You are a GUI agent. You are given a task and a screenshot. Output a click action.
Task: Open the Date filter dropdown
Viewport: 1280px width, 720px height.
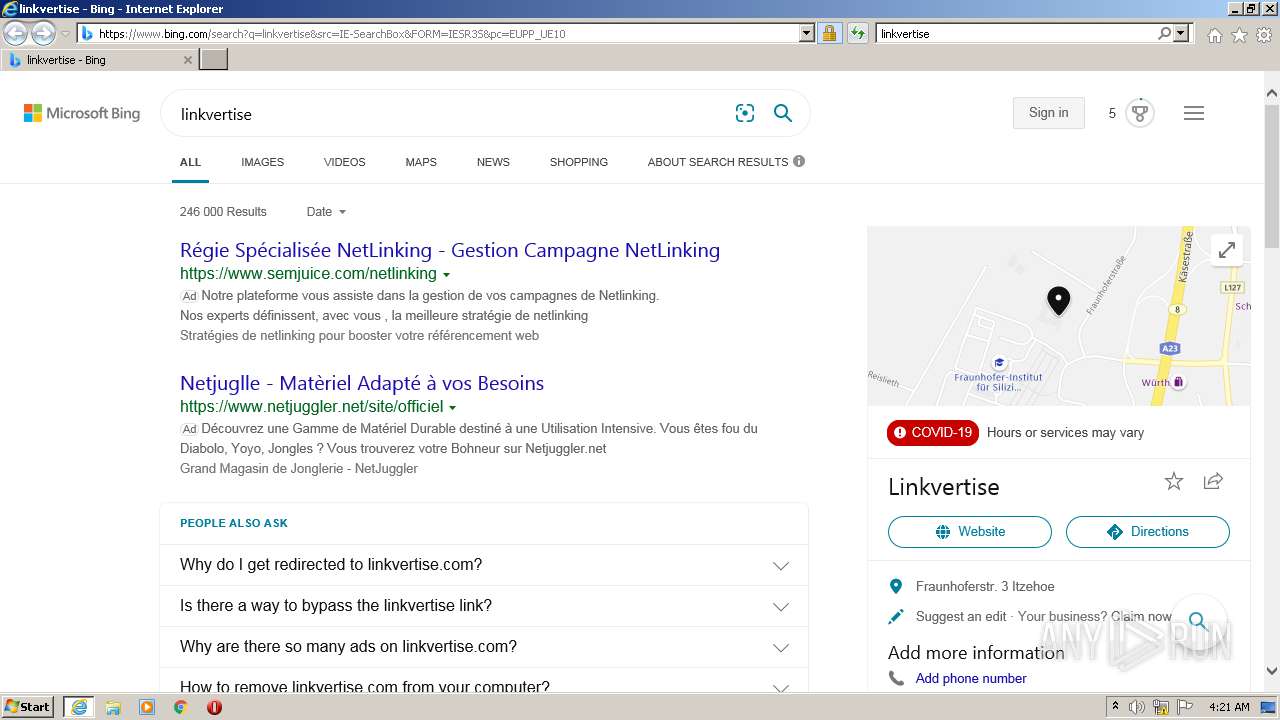[x=326, y=212]
